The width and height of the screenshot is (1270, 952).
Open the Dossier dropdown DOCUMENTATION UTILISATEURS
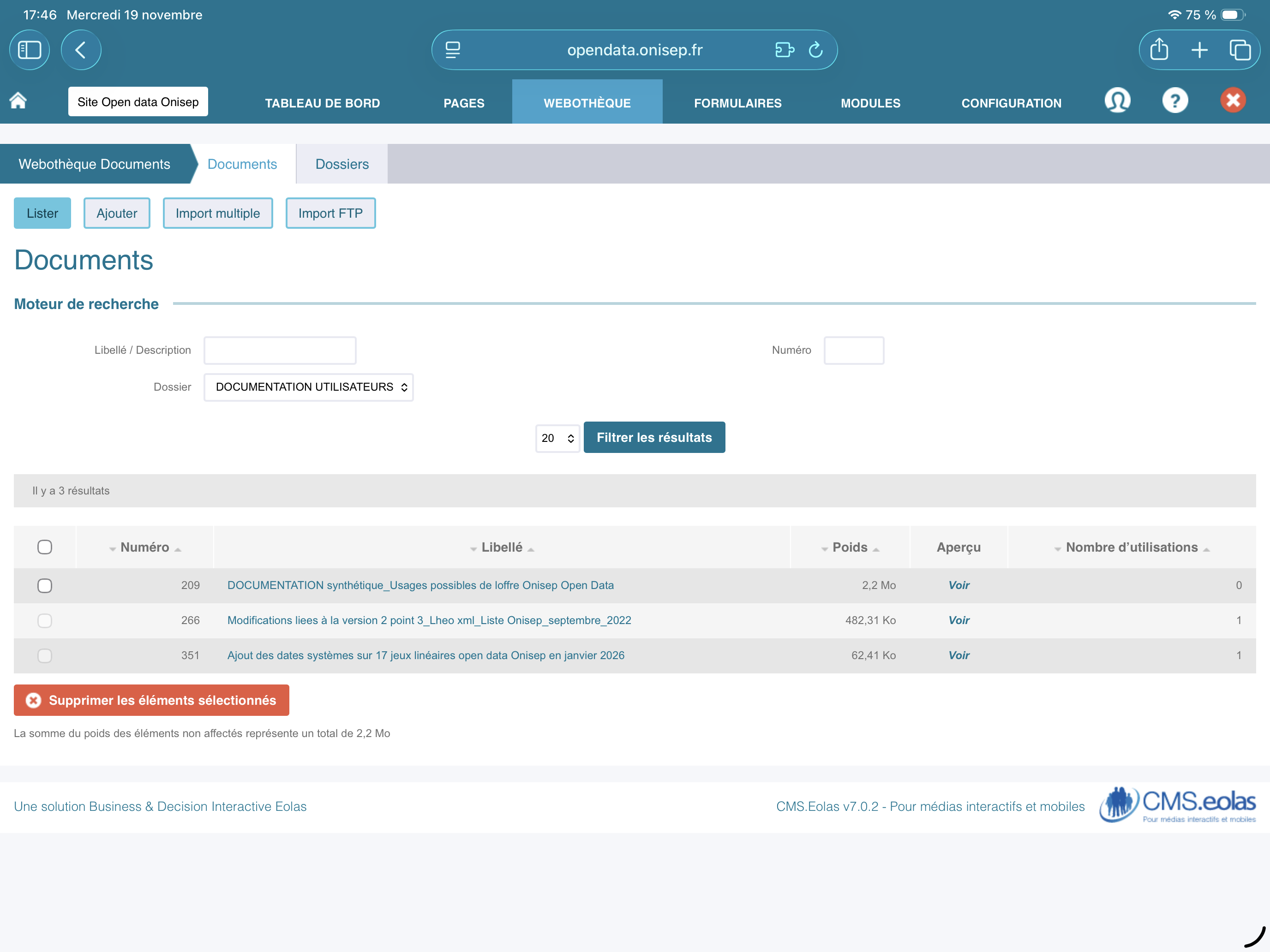[308, 387]
